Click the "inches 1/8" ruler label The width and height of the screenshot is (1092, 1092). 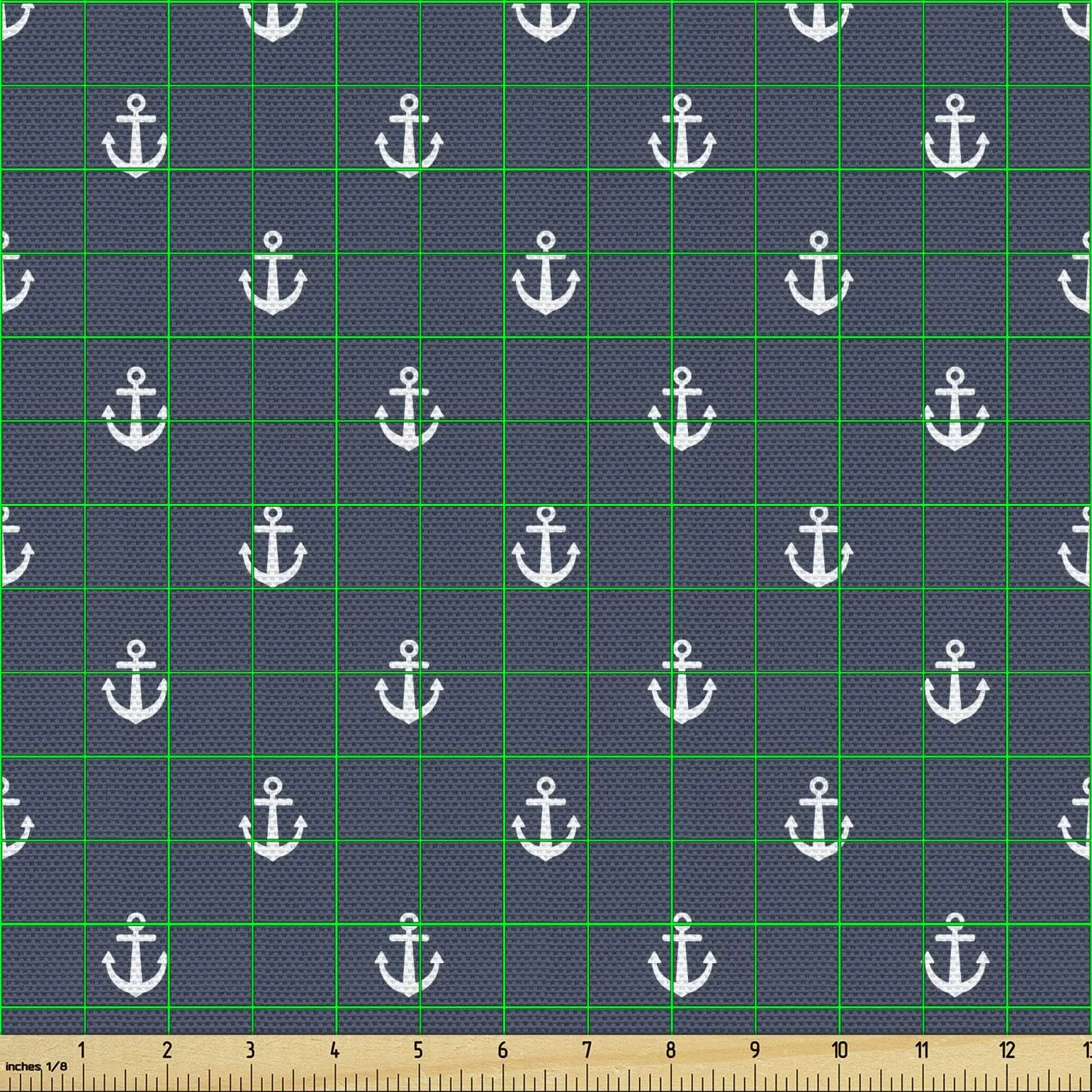35,1067
